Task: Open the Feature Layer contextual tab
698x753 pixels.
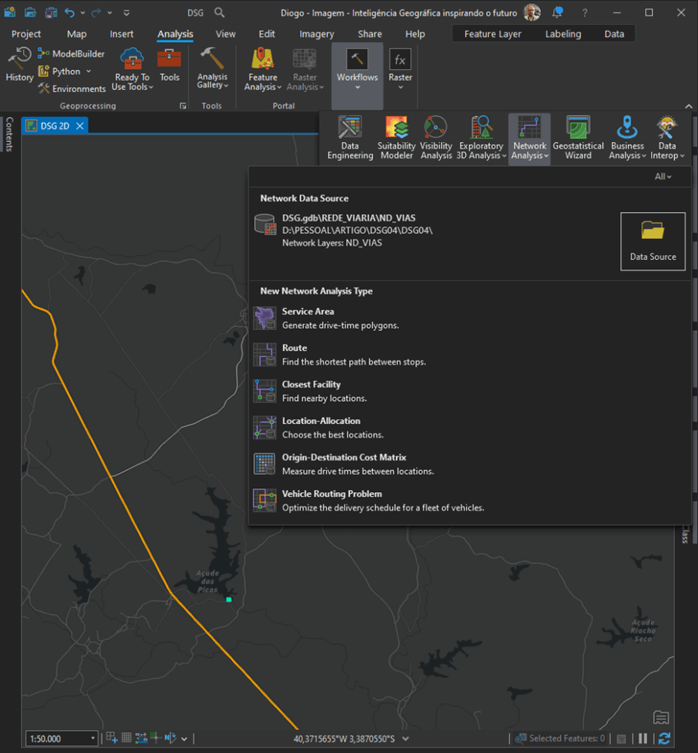Action: [493, 34]
